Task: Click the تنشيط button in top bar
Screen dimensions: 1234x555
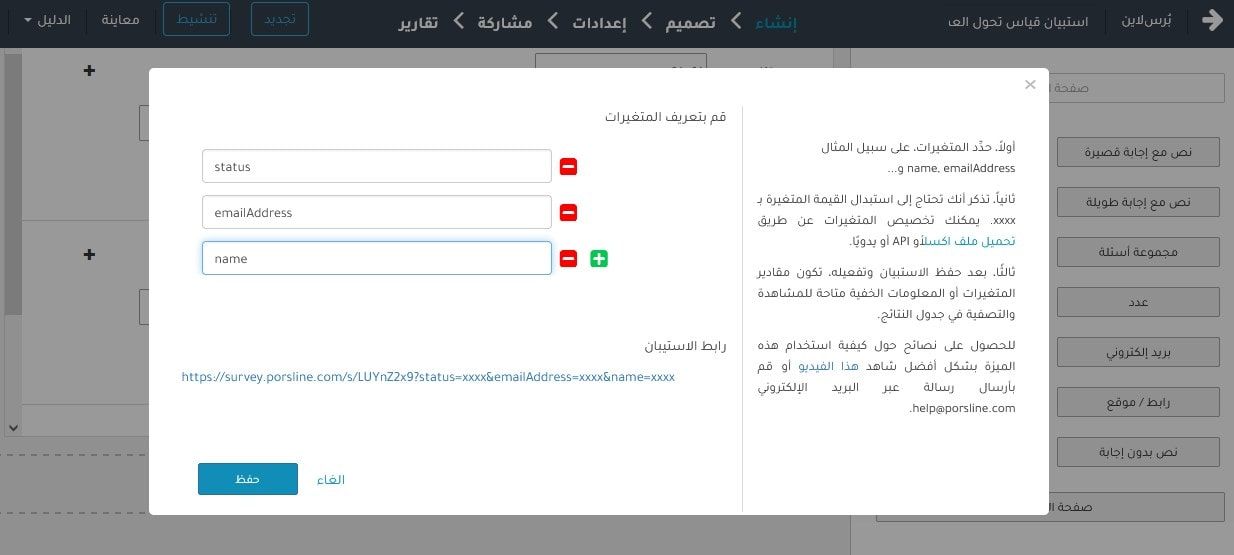Action: [x=196, y=19]
